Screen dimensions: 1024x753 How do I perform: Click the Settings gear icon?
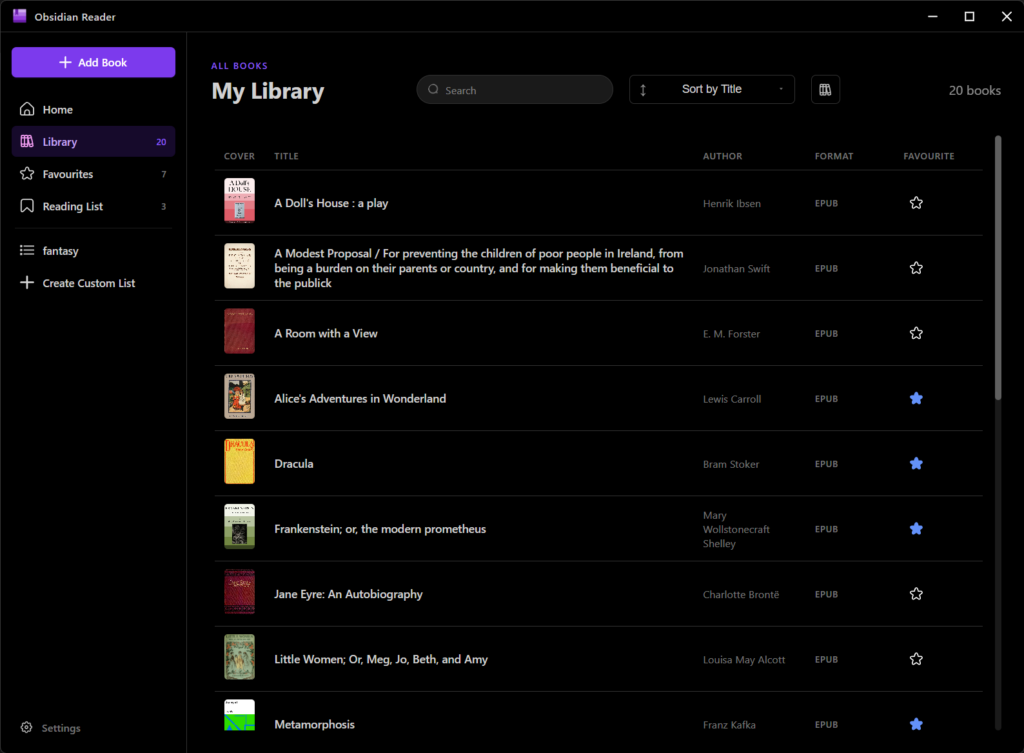[26, 728]
